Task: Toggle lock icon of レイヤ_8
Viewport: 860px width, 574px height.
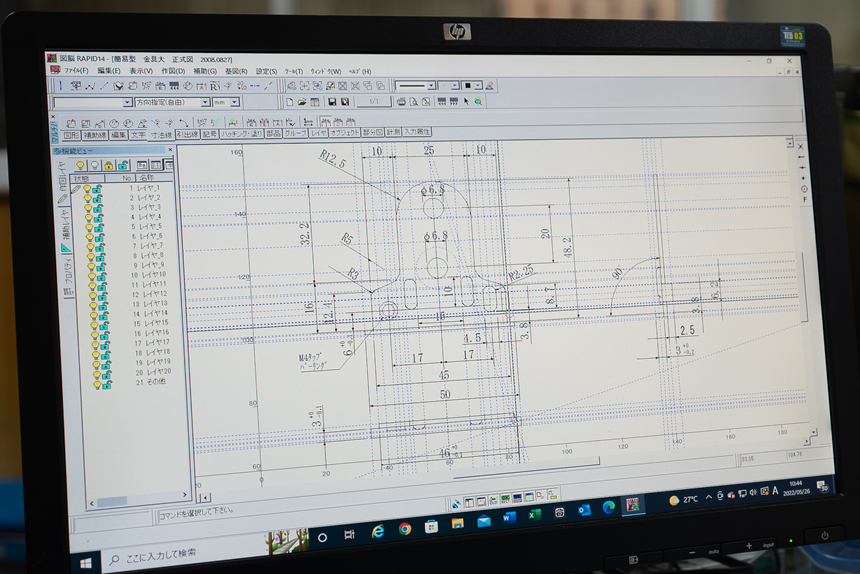Action: point(100,257)
